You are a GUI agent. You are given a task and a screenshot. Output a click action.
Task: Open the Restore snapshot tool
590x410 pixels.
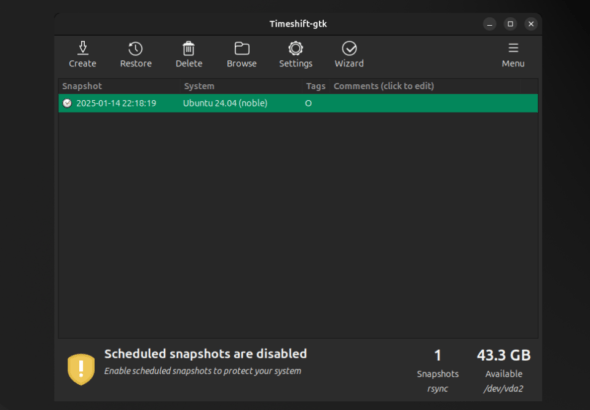(x=136, y=55)
